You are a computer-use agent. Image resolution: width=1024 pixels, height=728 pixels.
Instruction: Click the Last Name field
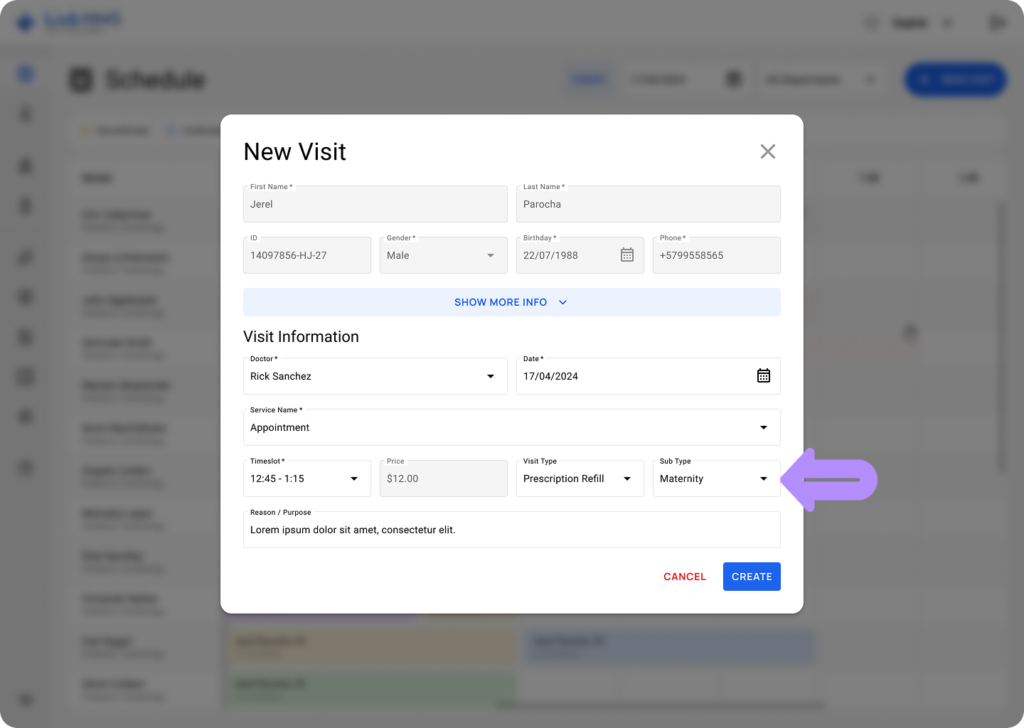[648, 204]
